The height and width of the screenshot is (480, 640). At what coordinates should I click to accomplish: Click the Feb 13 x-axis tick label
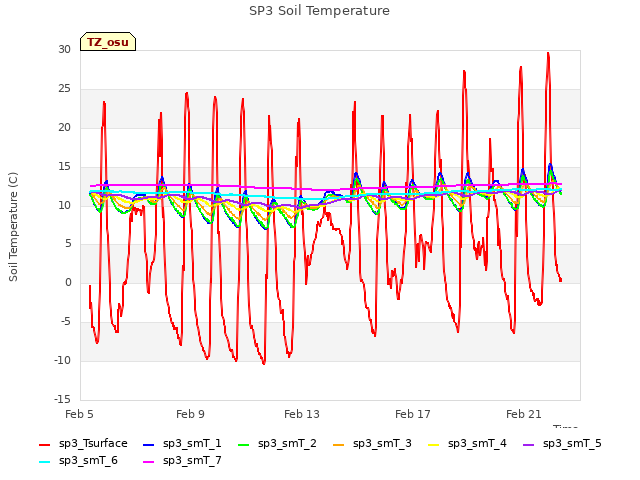(302, 414)
